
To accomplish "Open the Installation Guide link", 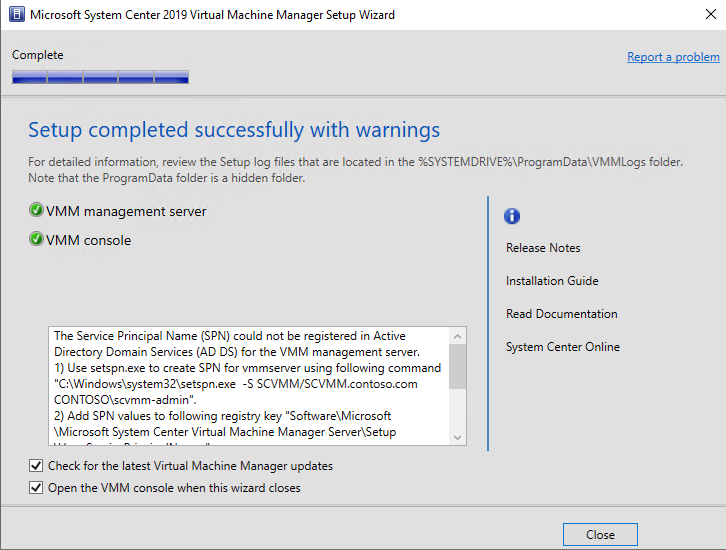I will pyautogui.click(x=552, y=281).
